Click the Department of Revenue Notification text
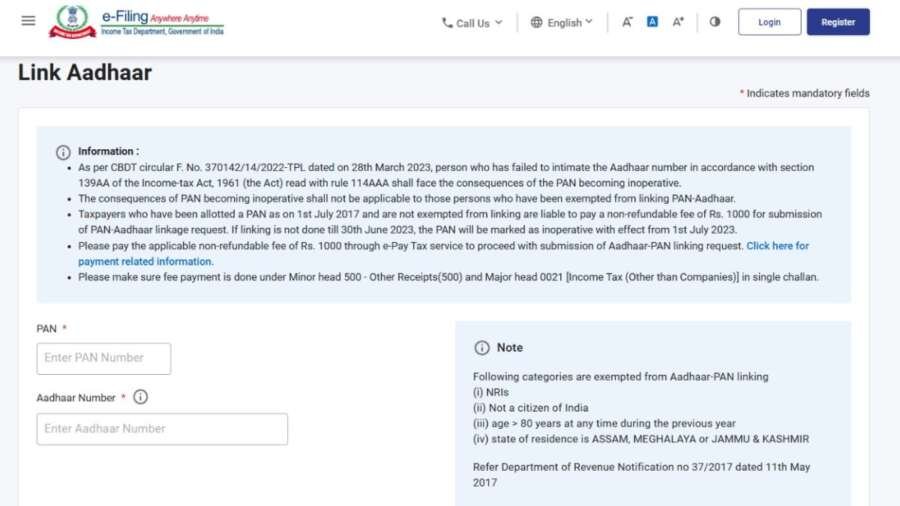Viewport: 900px width, 506px height. coord(641,474)
